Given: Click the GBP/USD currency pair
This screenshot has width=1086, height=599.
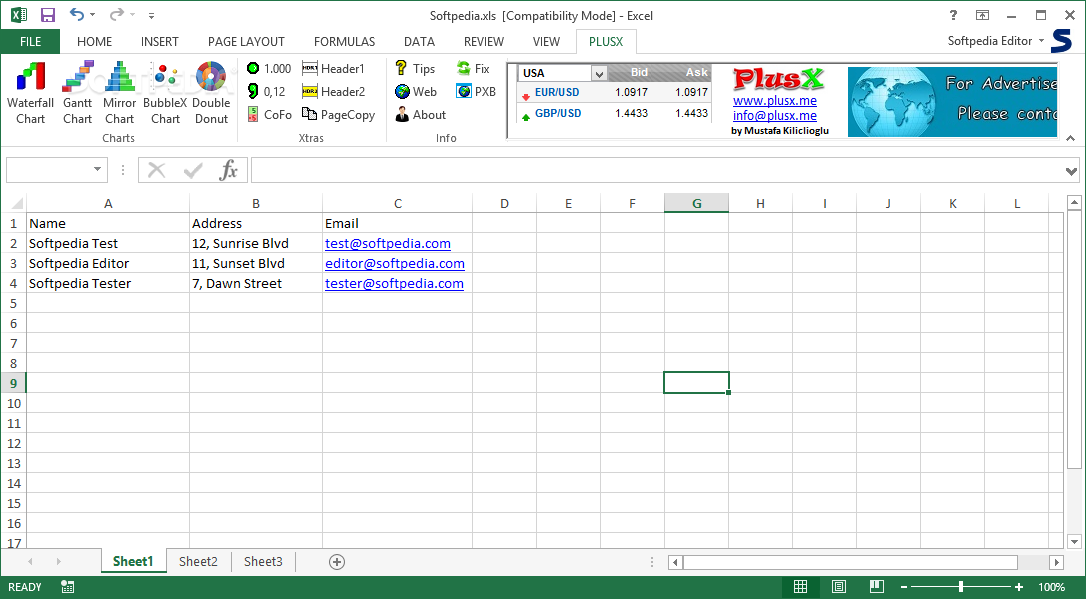Looking at the screenshot, I should click(558, 113).
